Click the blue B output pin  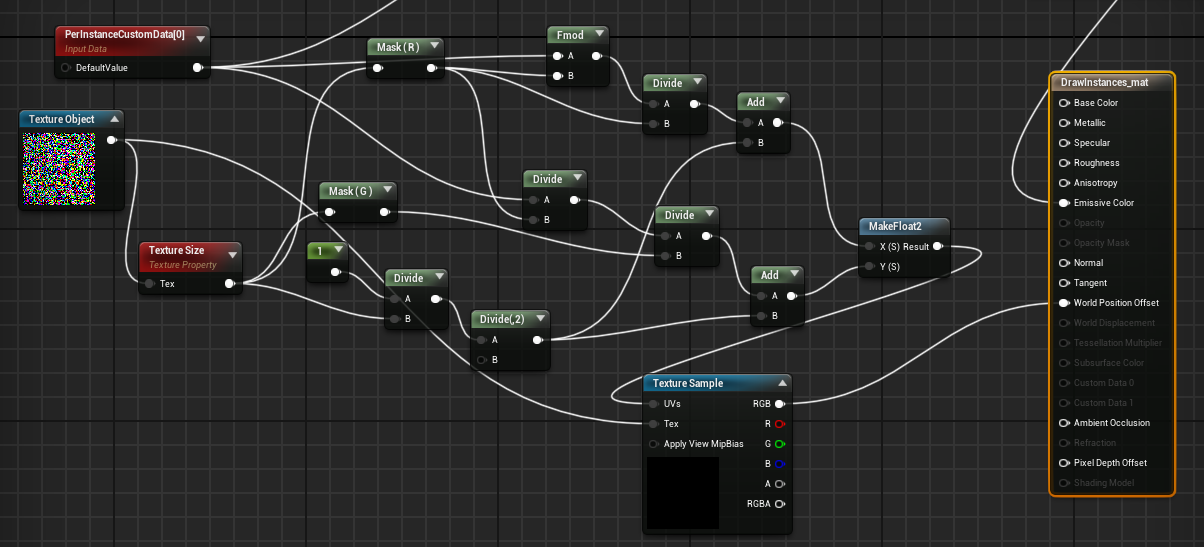(x=779, y=464)
